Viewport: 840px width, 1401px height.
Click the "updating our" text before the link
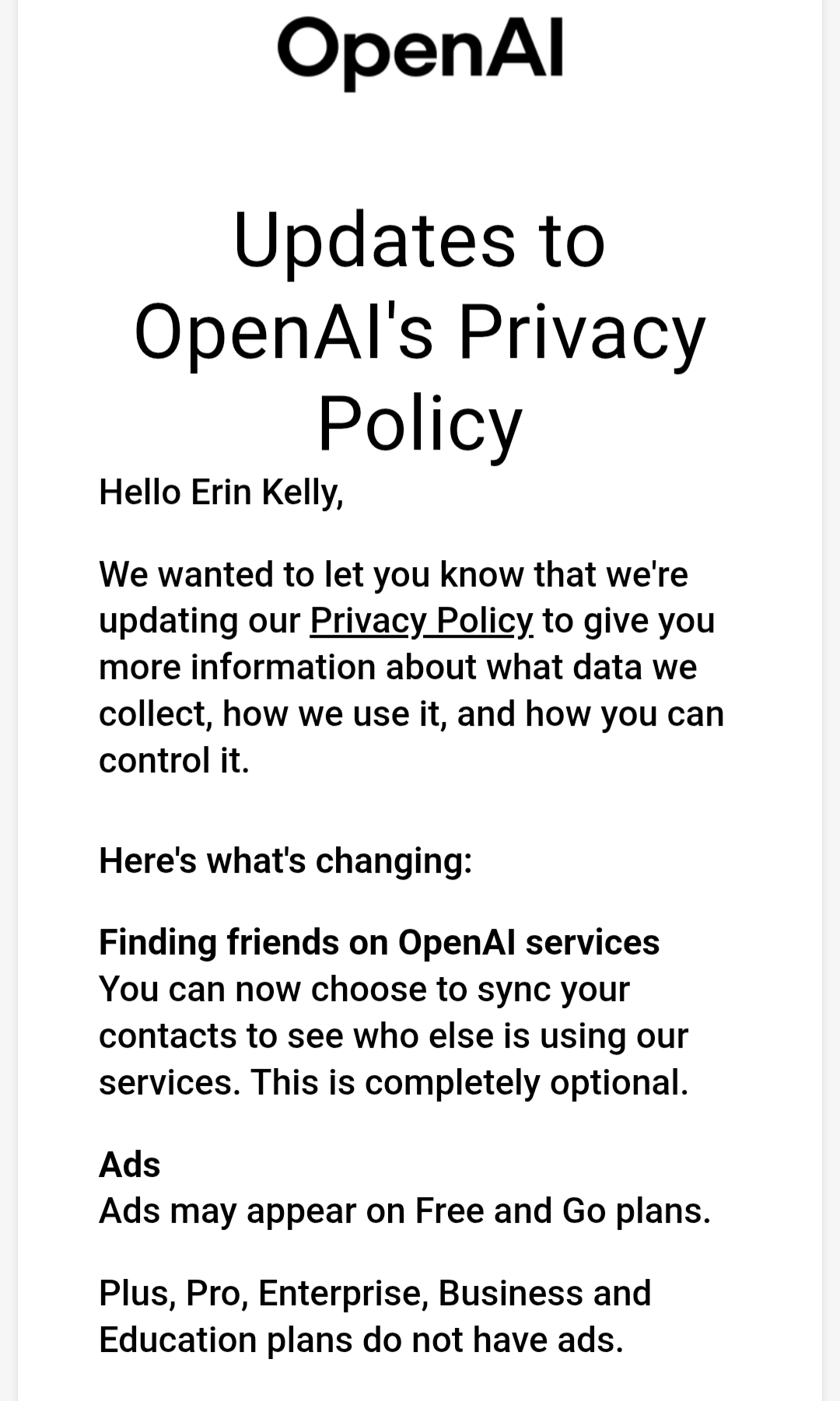tap(199, 621)
